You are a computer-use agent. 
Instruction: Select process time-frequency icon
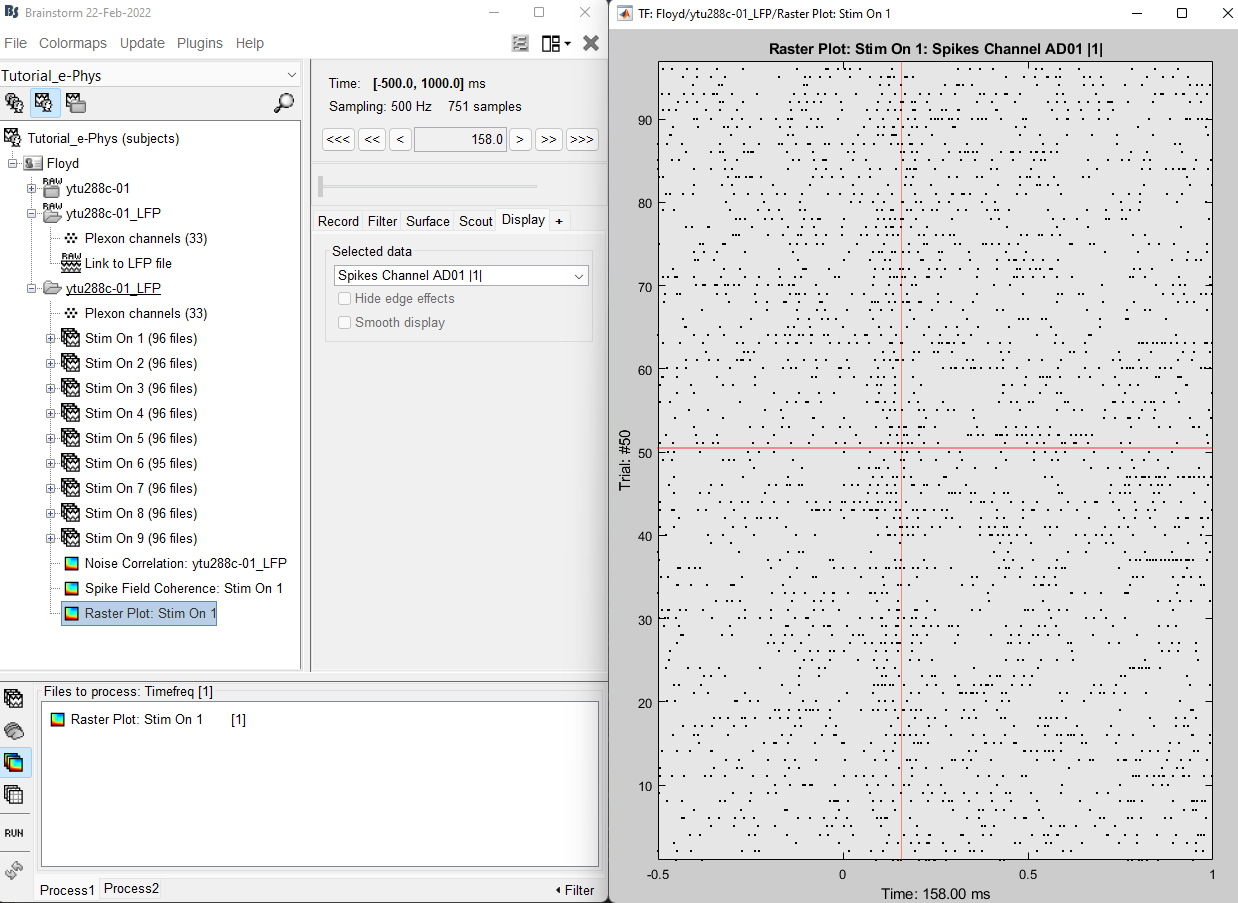coord(14,763)
